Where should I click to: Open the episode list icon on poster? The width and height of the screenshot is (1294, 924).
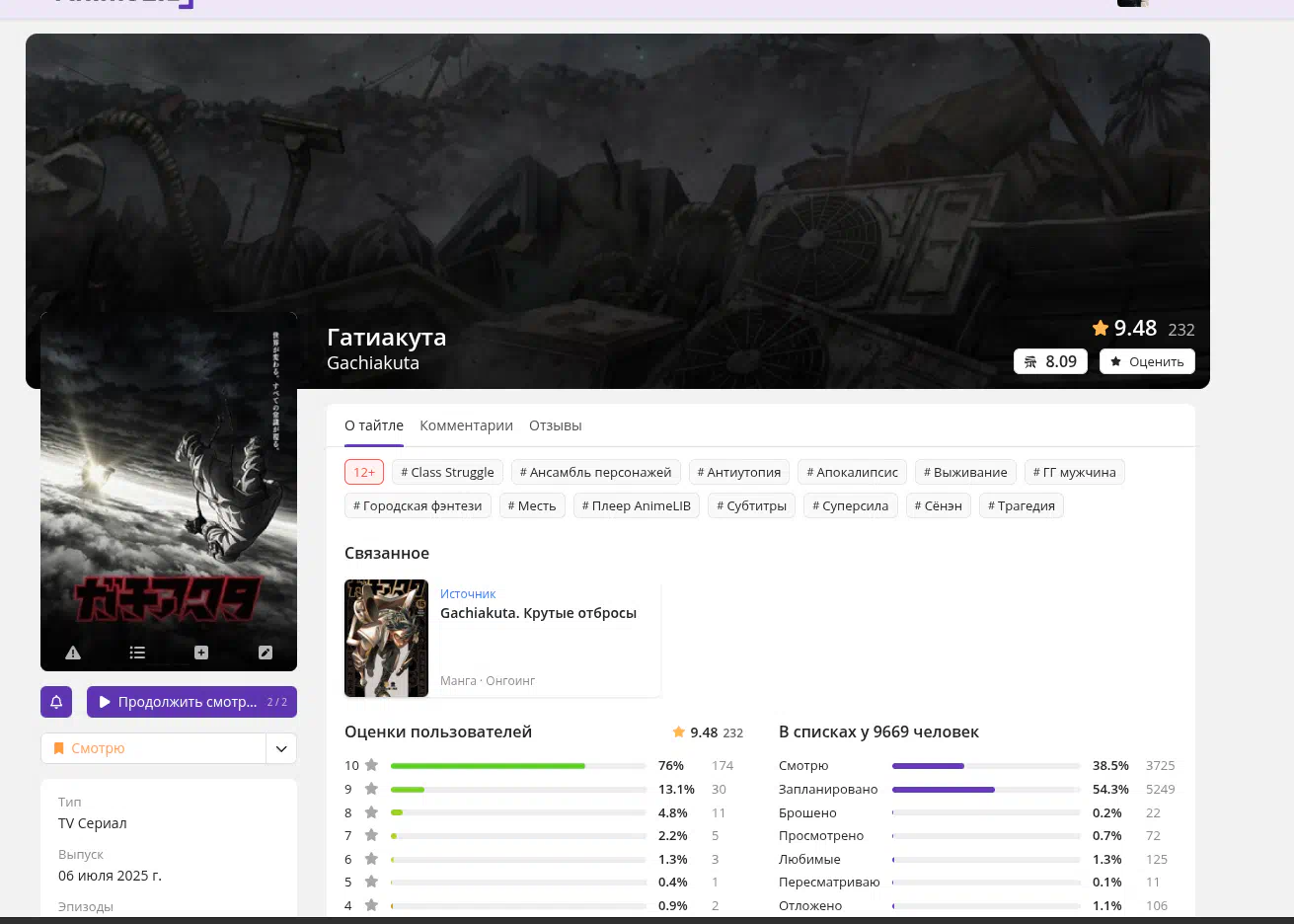[x=137, y=653]
